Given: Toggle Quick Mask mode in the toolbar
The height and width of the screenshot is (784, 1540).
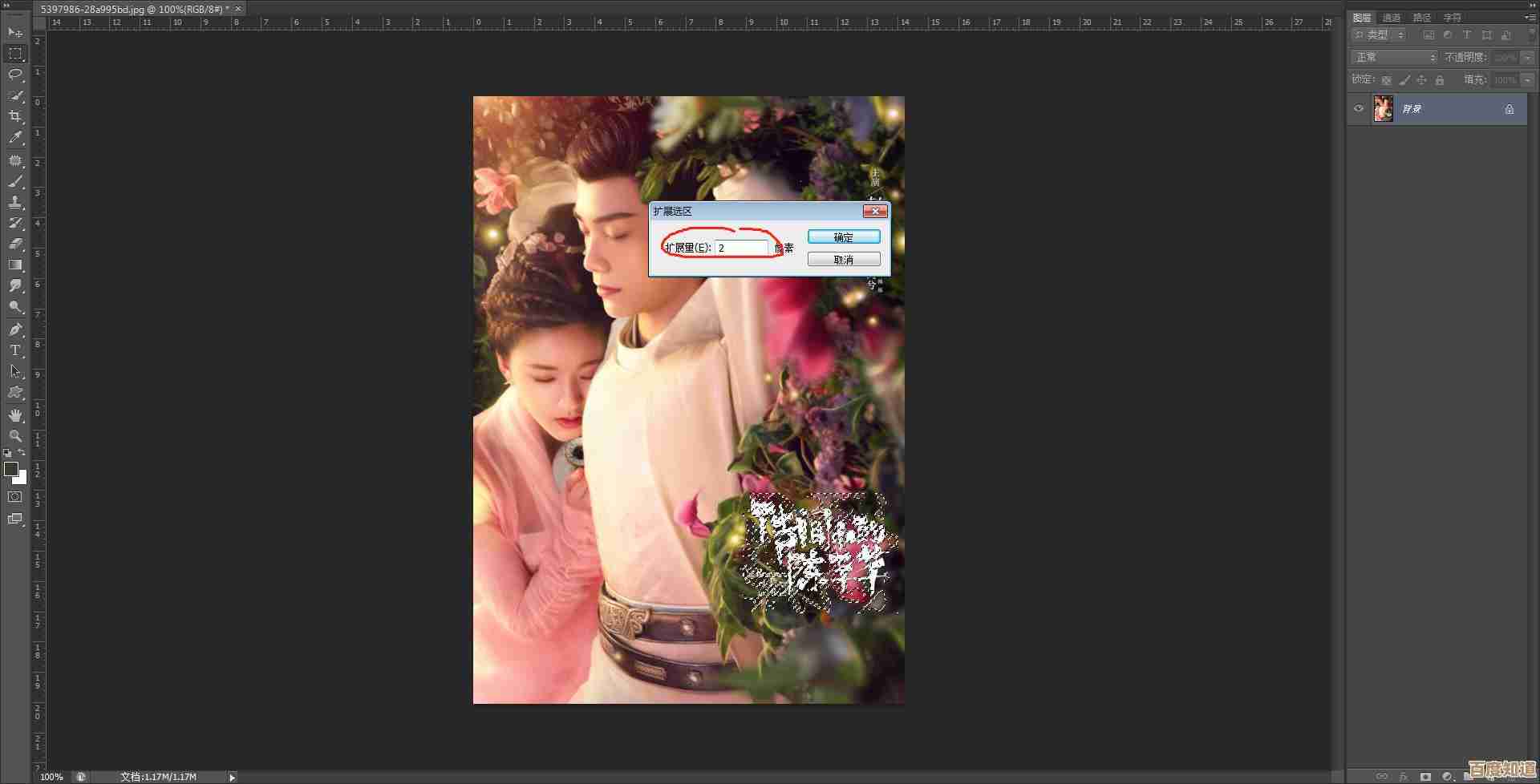Looking at the screenshot, I should tap(15, 497).
